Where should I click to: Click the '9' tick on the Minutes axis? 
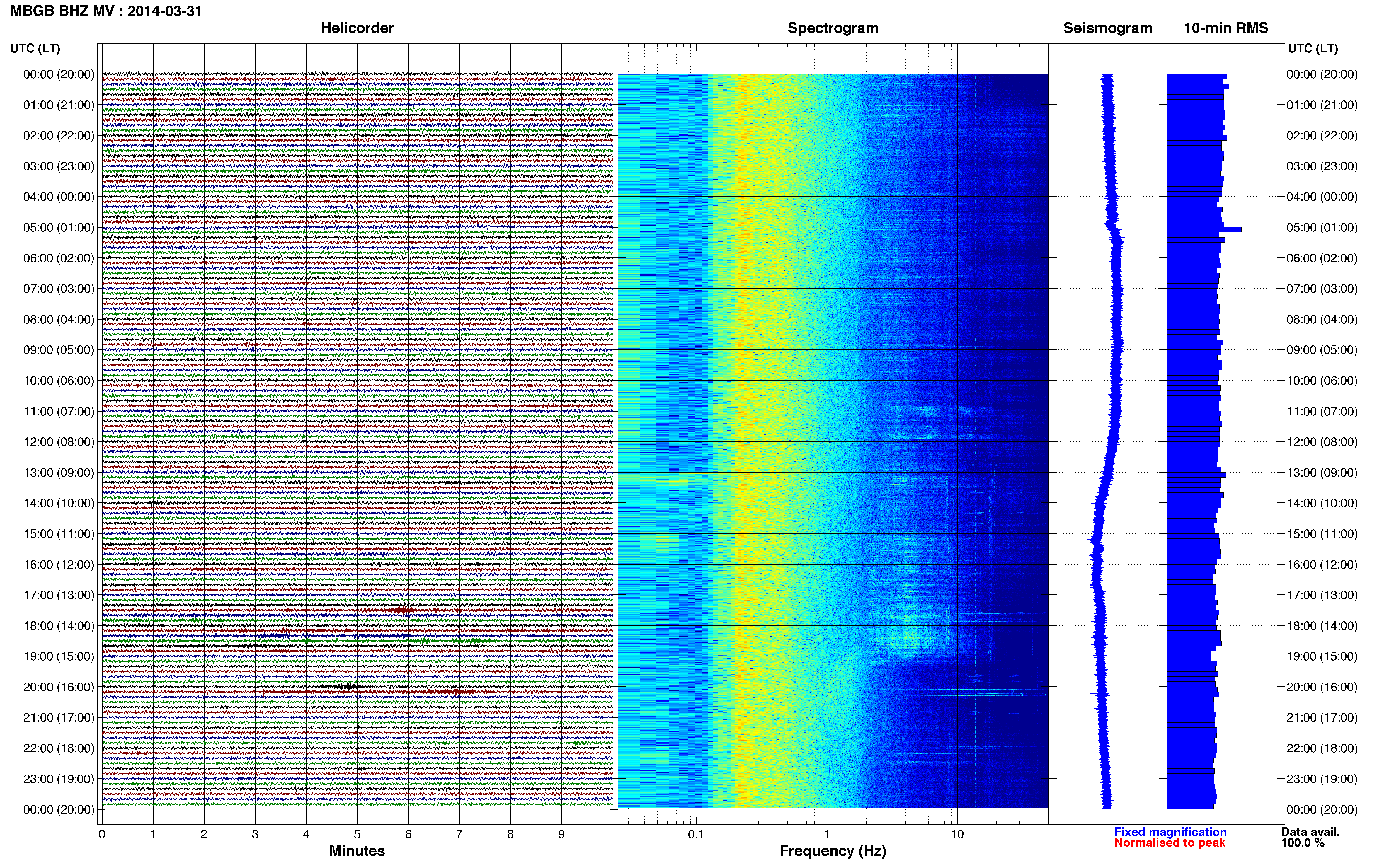[561, 835]
